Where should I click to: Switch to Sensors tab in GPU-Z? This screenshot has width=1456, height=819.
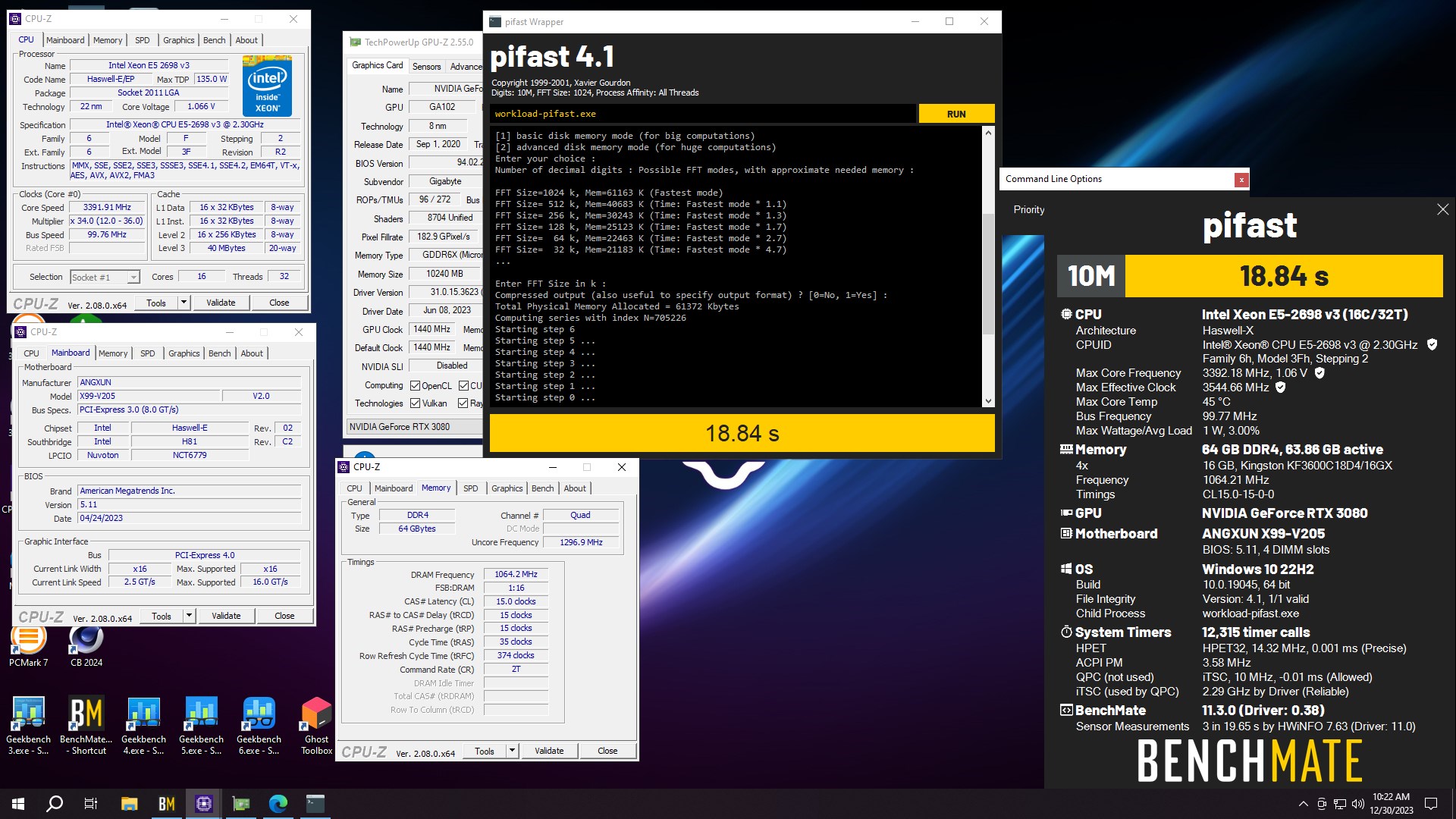click(426, 67)
